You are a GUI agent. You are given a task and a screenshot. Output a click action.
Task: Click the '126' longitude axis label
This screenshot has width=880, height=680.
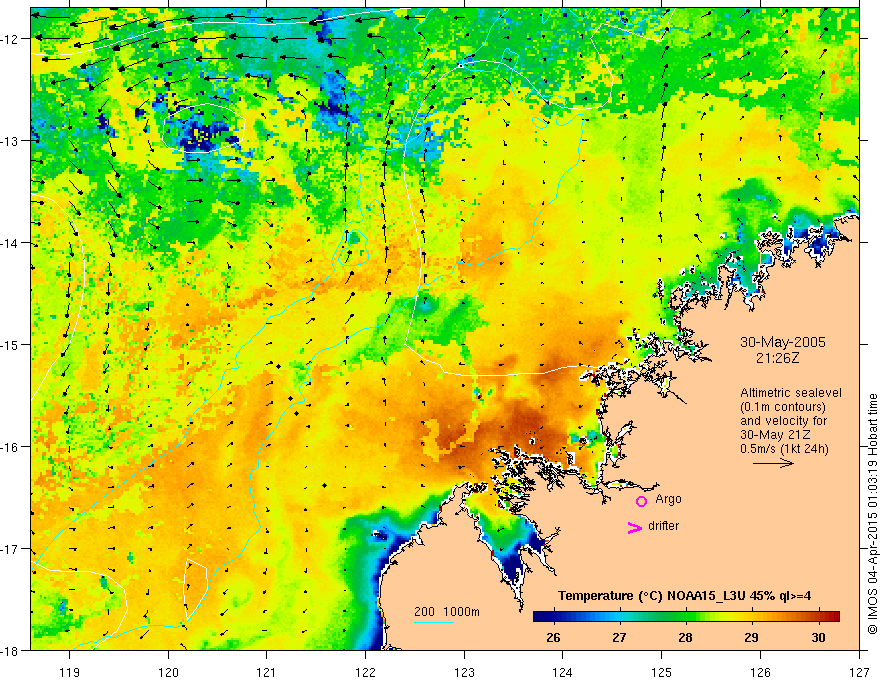click(x=760, y=672)
